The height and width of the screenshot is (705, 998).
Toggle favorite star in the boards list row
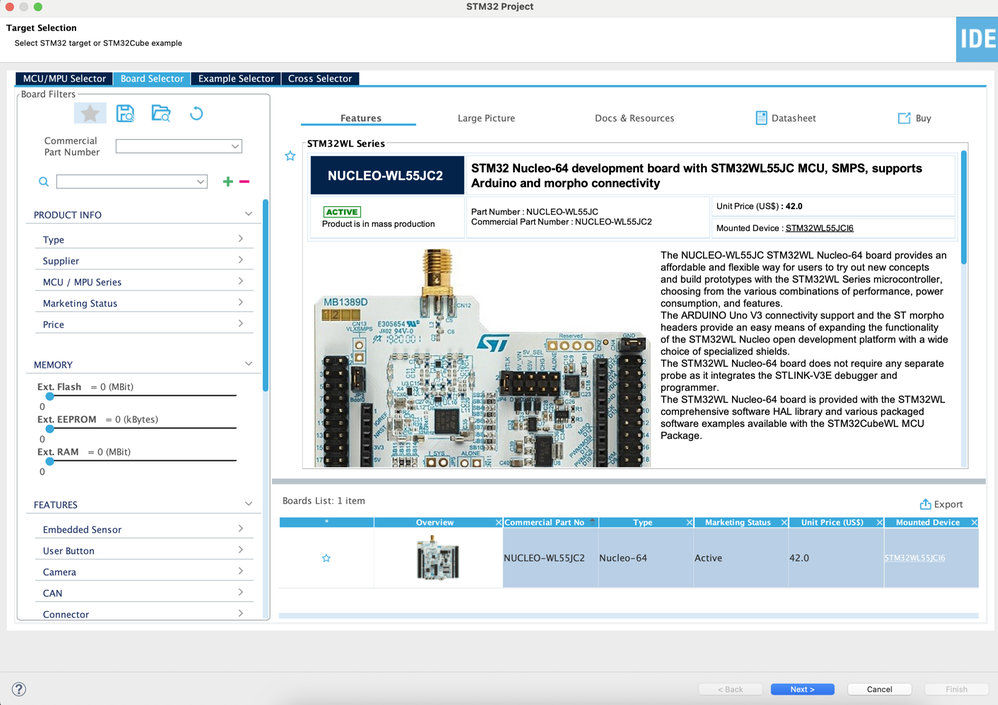click(x=327, y=558)
